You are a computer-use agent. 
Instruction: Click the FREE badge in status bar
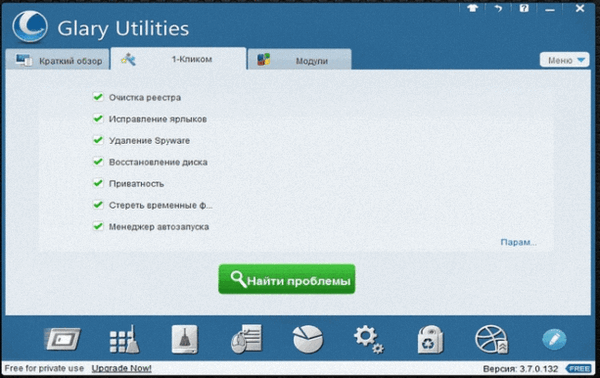coord(578,369)
